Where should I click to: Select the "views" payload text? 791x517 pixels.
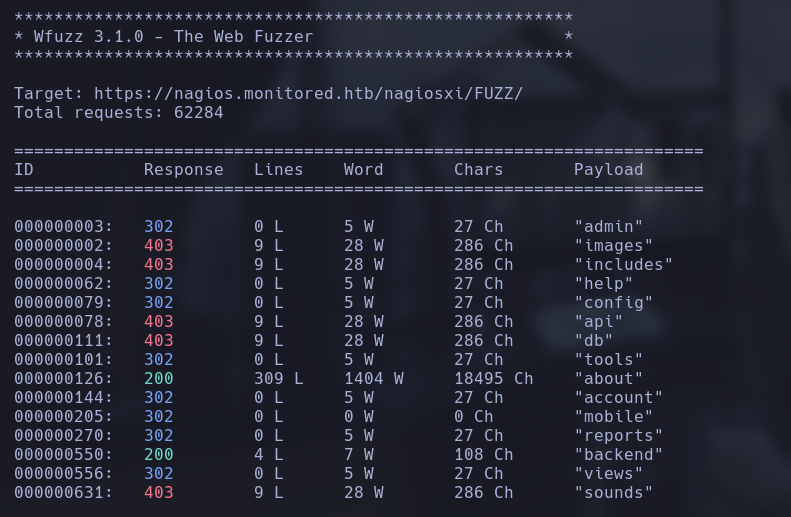click(x=608, y=474)
